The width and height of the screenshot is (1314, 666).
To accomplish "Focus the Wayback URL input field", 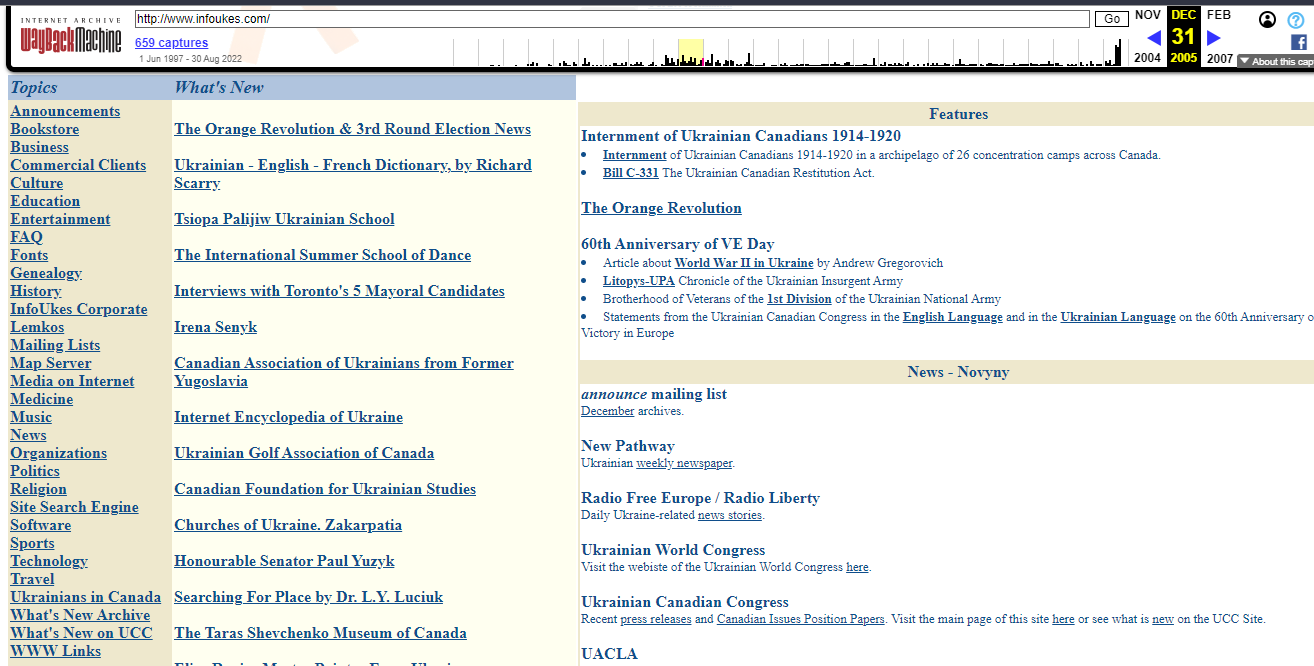I will (612, 19).
